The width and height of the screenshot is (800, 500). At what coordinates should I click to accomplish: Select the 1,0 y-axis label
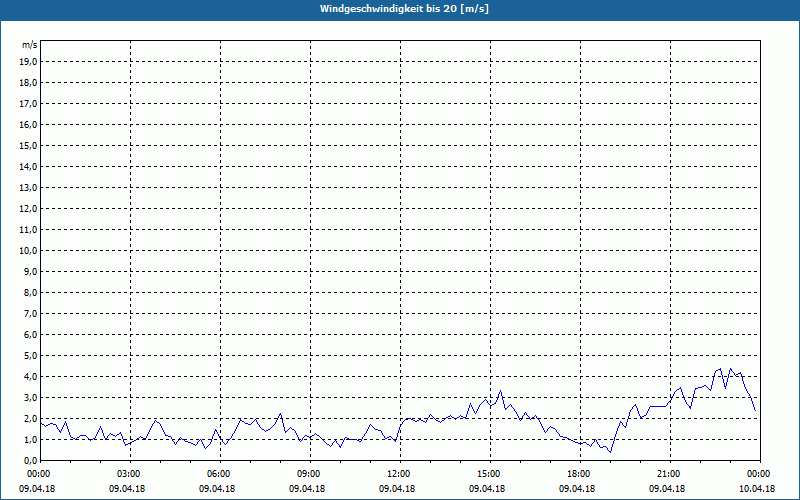[x=30, y=440]
